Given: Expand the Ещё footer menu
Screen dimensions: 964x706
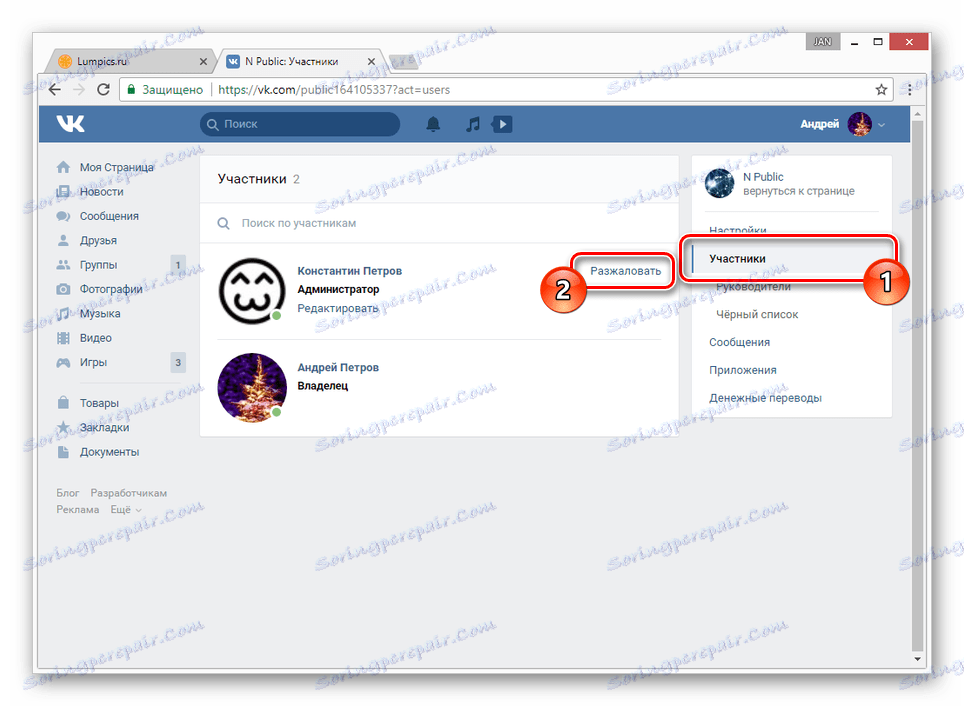Looking at the screenshot, I should [121, 509].
